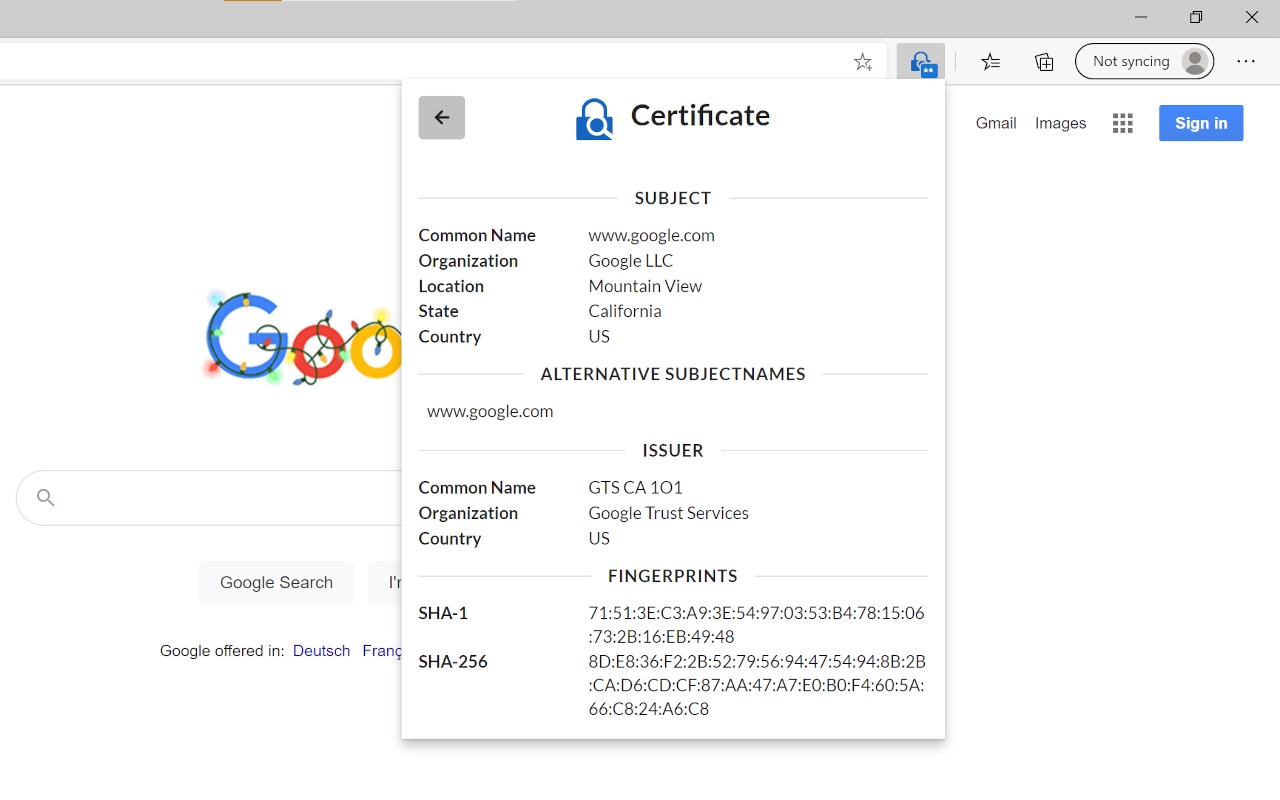Screen dimensions: 1280x800
Task: Open the Favorites list icon
Action: 991,62
